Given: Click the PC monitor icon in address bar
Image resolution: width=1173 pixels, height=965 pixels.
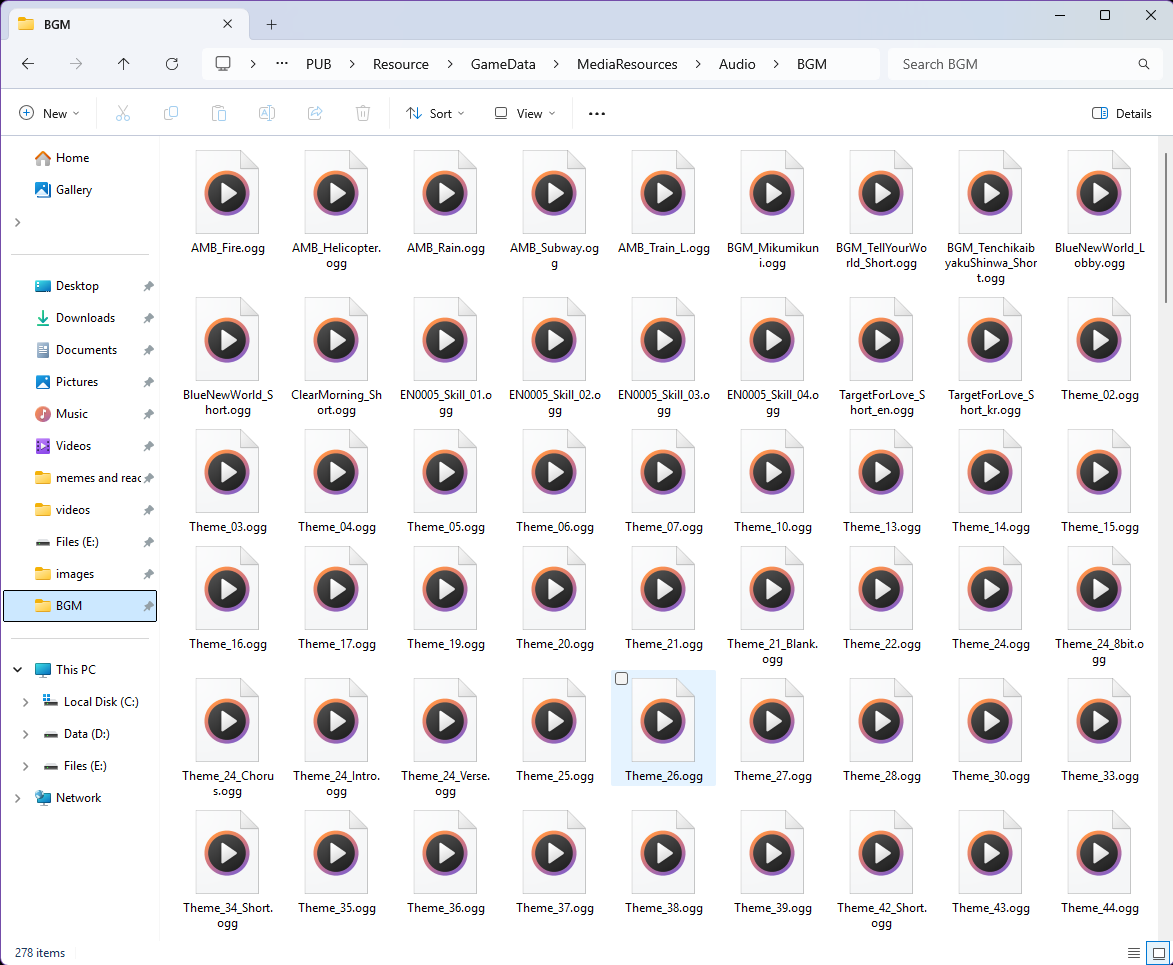Looking at the screenshot, I should 223,64.
